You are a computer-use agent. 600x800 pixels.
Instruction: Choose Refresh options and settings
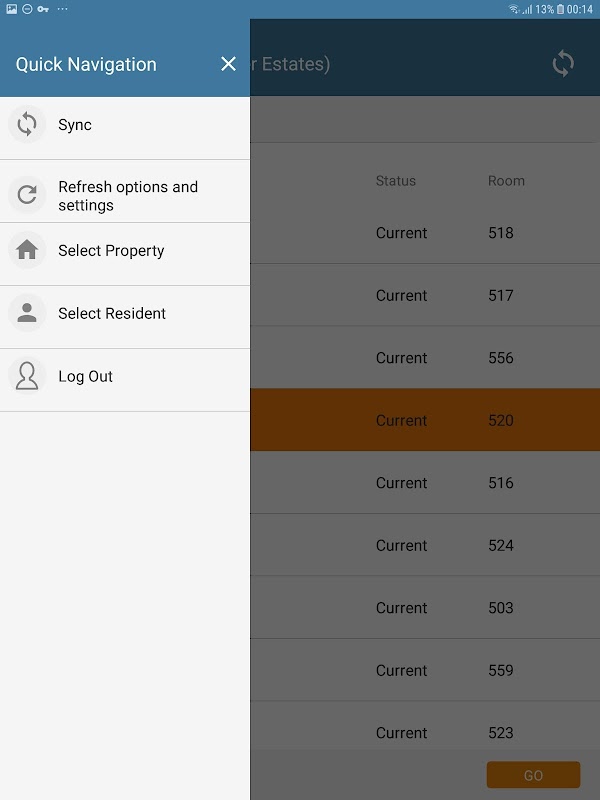tap(128, 196)
